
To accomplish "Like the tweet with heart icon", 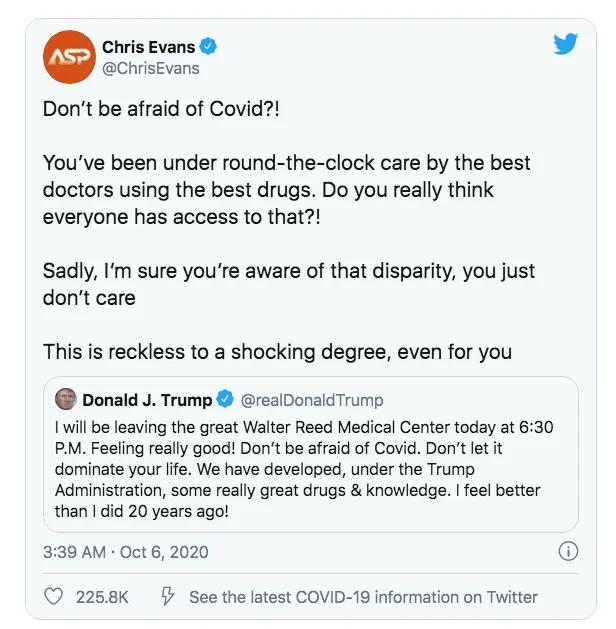I will [56, 597].
